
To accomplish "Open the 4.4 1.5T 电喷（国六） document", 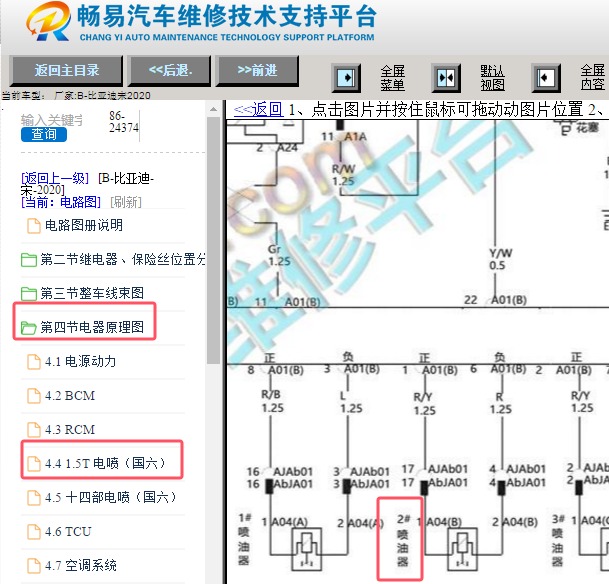I will (106, 463).
